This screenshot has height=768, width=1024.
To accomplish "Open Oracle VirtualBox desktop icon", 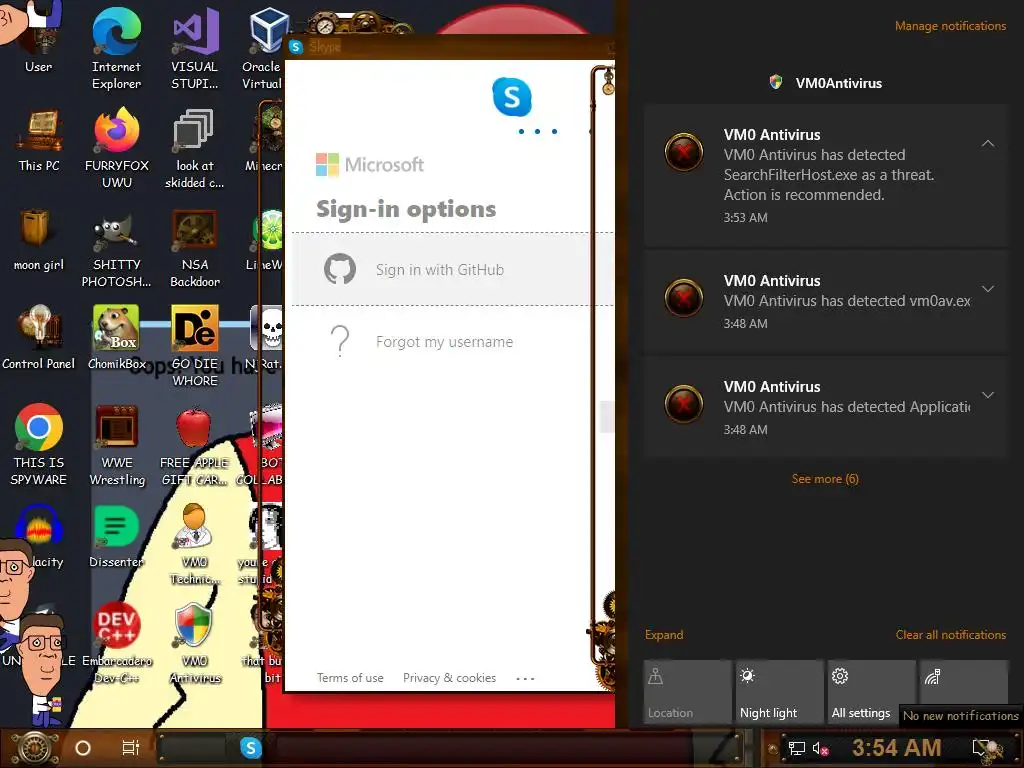I will point(265,48).
